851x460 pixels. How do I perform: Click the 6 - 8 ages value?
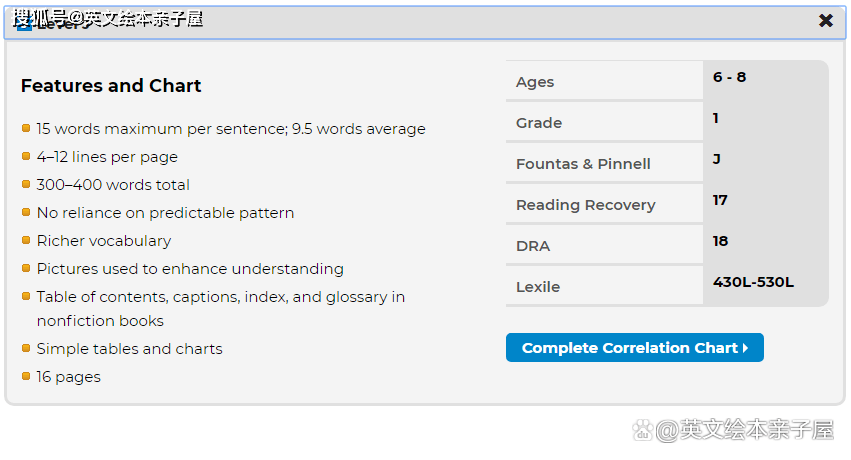729,77
